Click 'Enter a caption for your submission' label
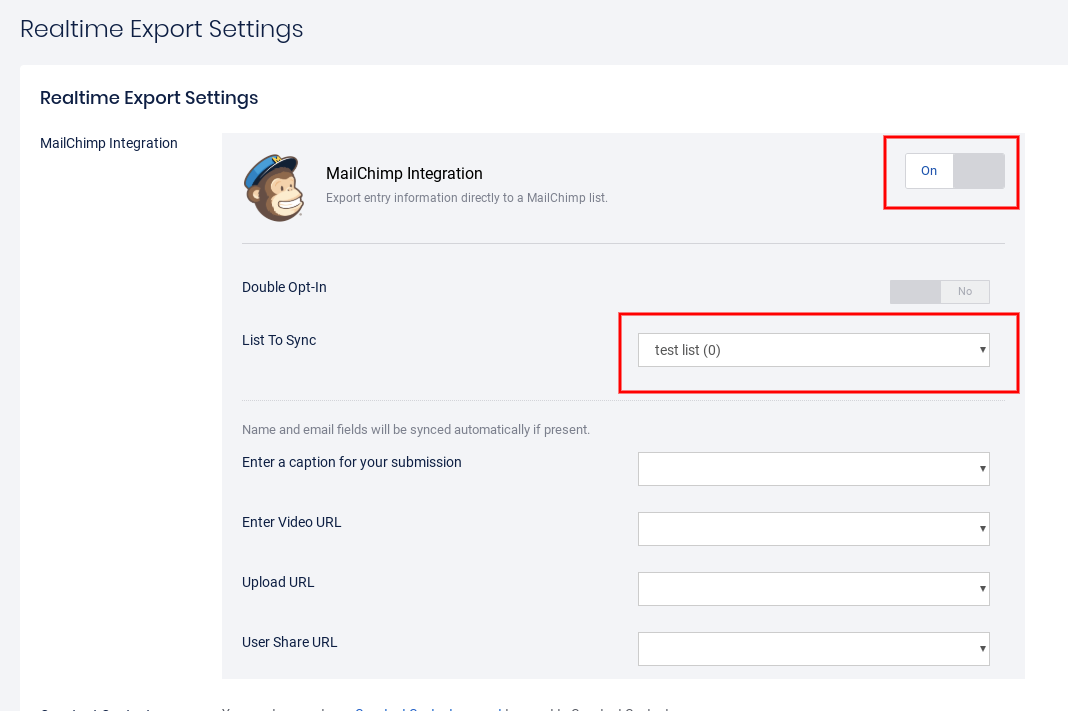Viewport: 1068px width, 711px height. pos(352,462)
